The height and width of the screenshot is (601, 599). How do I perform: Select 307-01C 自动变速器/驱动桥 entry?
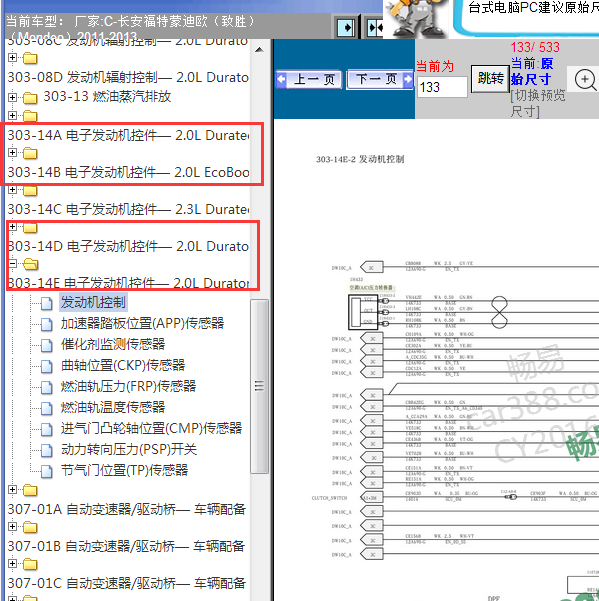[x=126, y=583]
